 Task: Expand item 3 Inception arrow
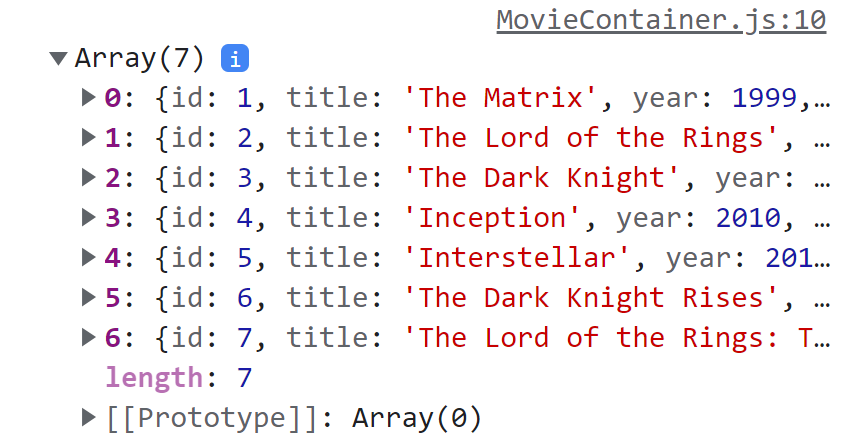point(88,217)
